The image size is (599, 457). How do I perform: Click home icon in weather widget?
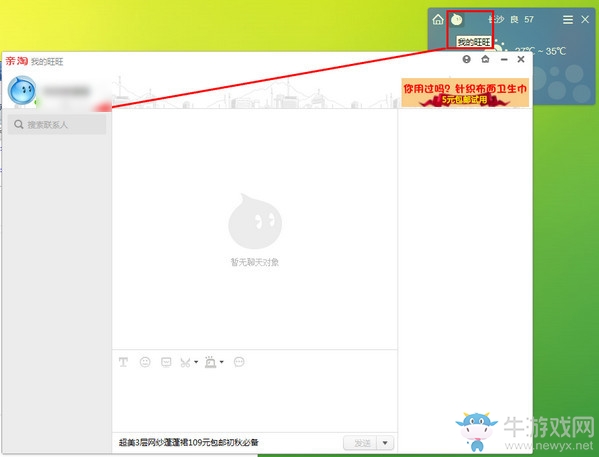[438, 19]
